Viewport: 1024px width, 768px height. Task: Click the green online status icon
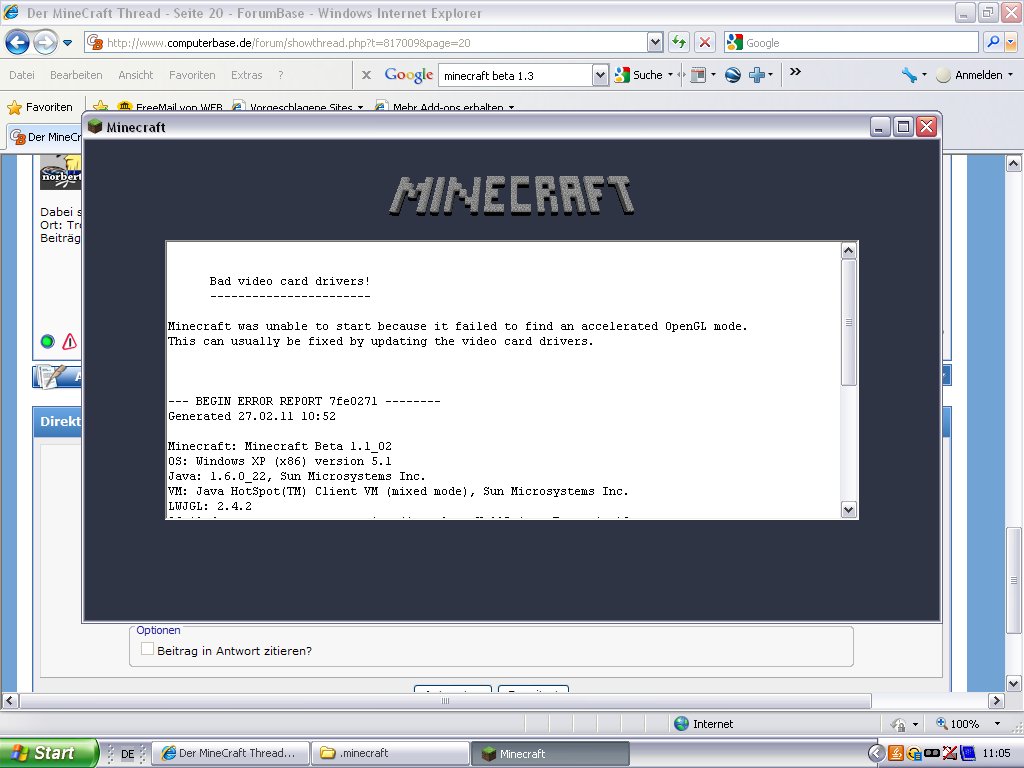tap(48, 342)
